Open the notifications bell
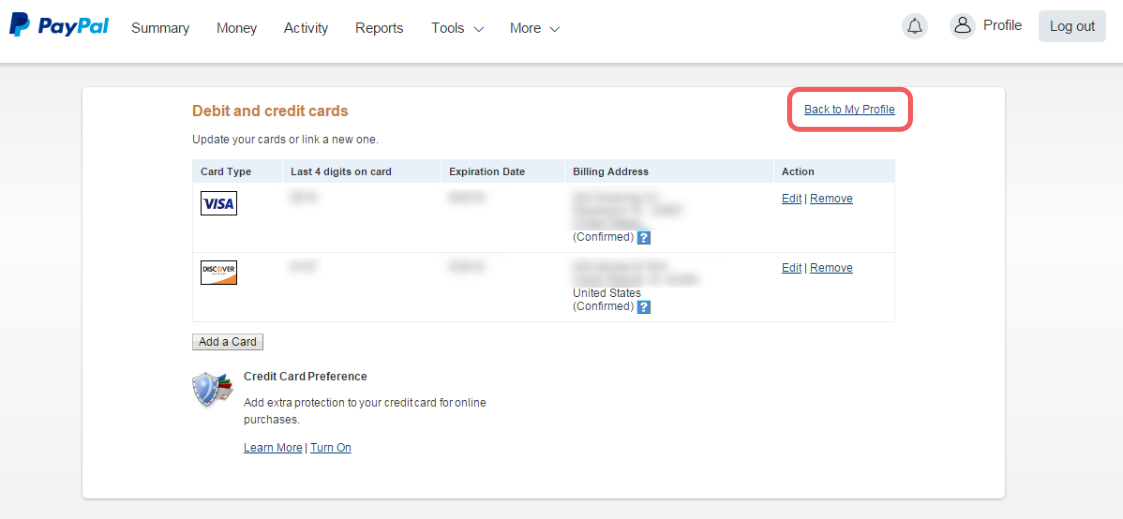The image size is (1123, 519). pyautogui.click(x=915, y=26)
